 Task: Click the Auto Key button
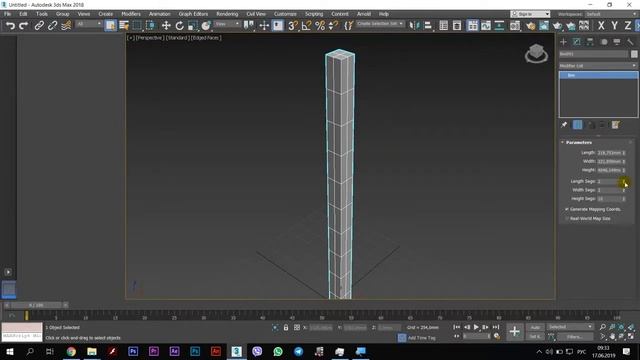pos(535,327)
